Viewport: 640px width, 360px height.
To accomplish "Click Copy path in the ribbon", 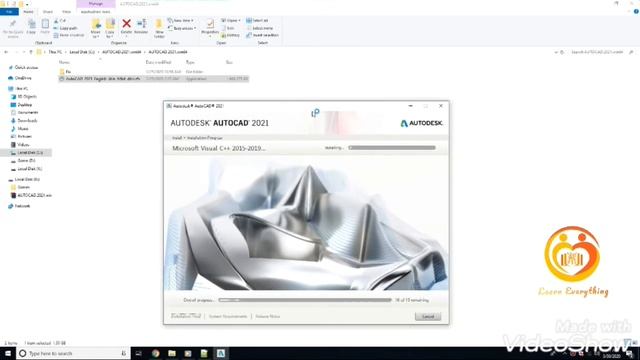I will point(65,28).
